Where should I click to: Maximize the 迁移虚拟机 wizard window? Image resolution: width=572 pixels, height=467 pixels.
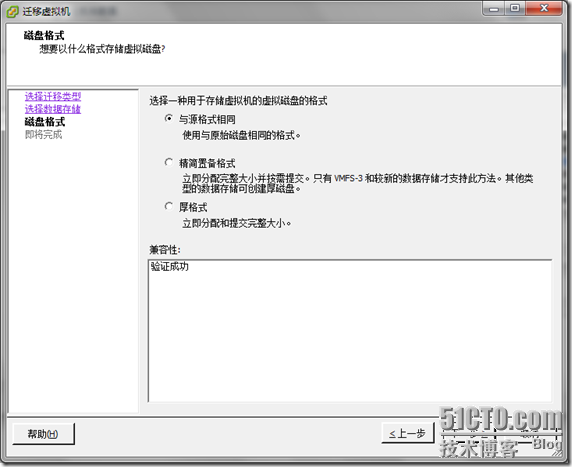[x=515, y=8]
